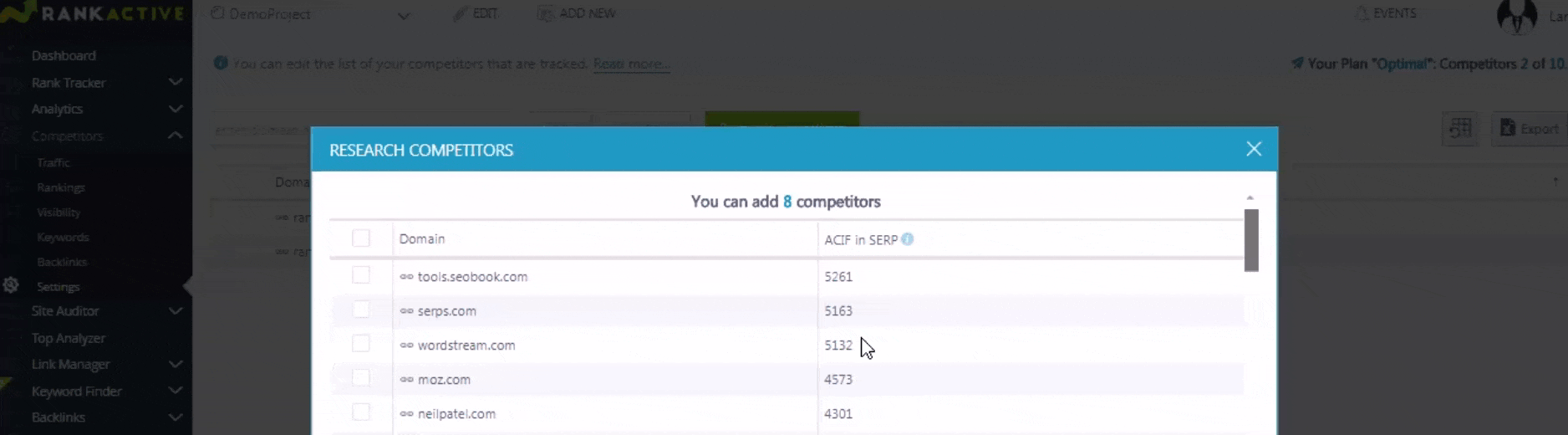Open the EVENTS notifications
The image size is (1568, 435).
(x=1386, y=13)
